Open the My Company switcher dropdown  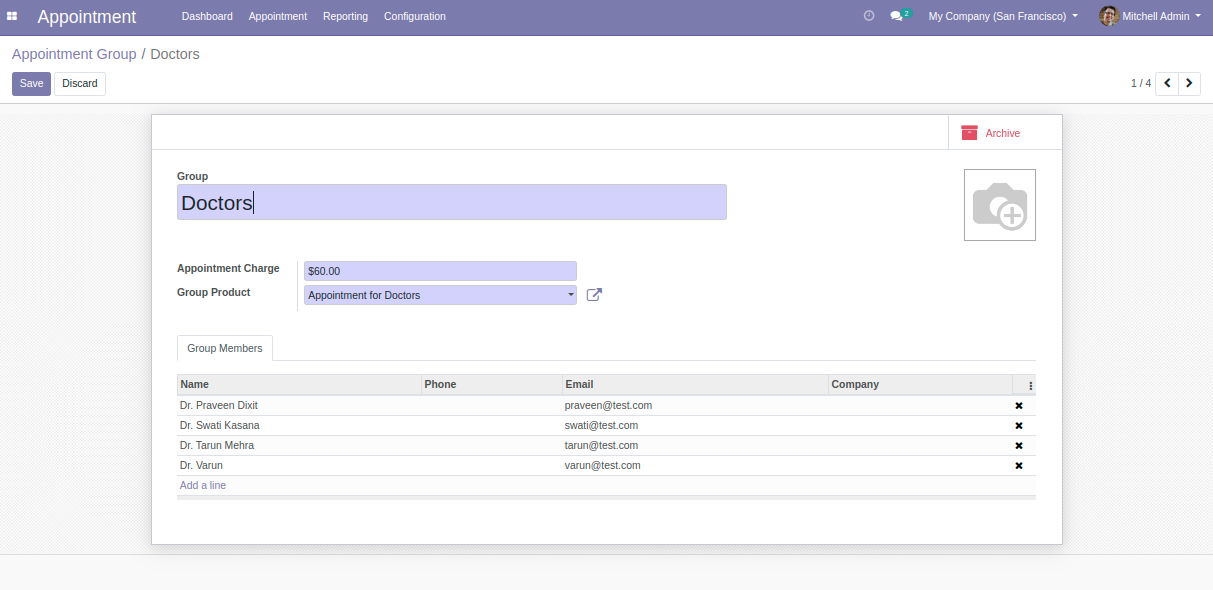[x=1003, y=16]
